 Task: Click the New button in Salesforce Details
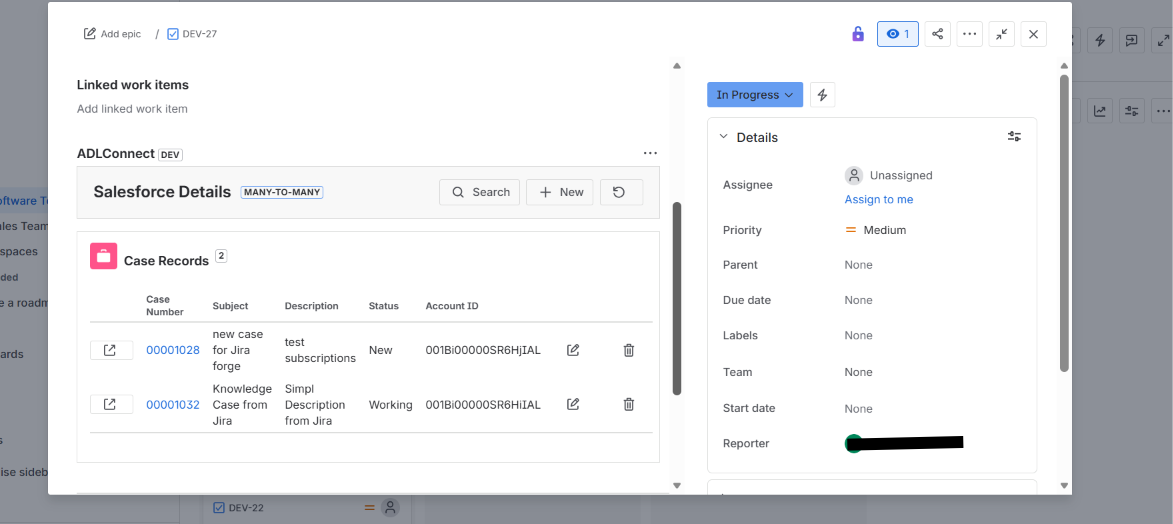(x=560, y=192)
